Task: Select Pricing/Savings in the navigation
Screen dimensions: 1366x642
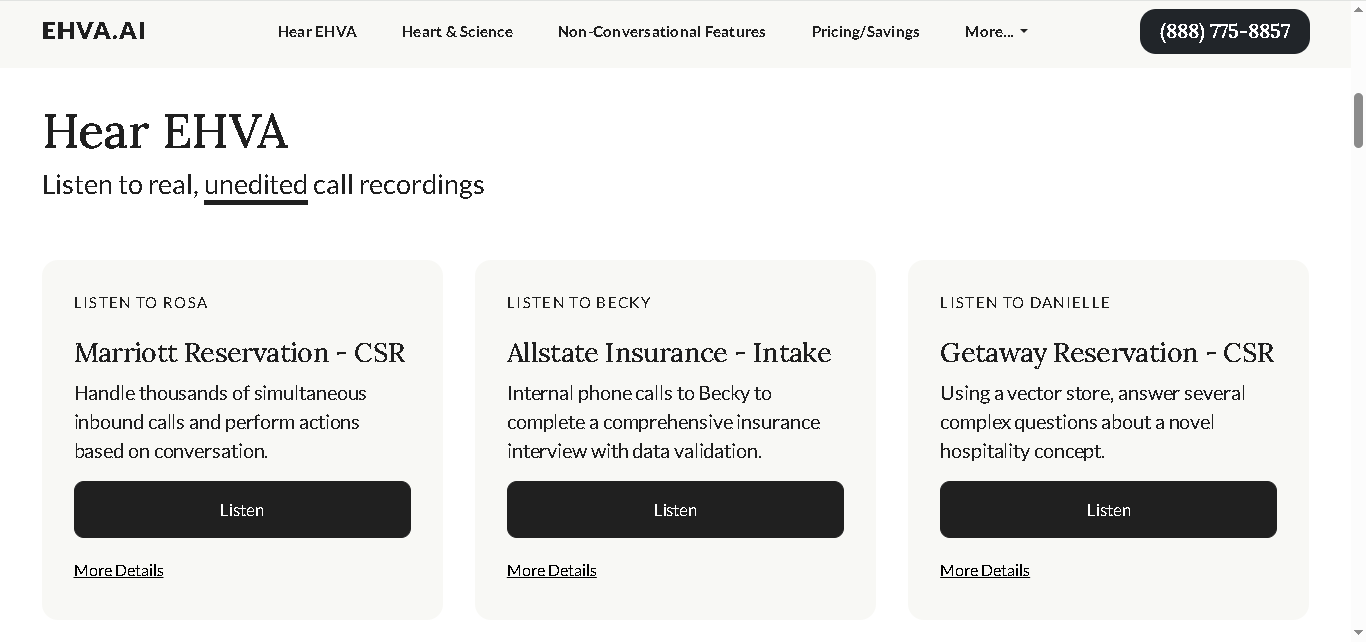Action: pyautogui.click(x=866, y=32)
